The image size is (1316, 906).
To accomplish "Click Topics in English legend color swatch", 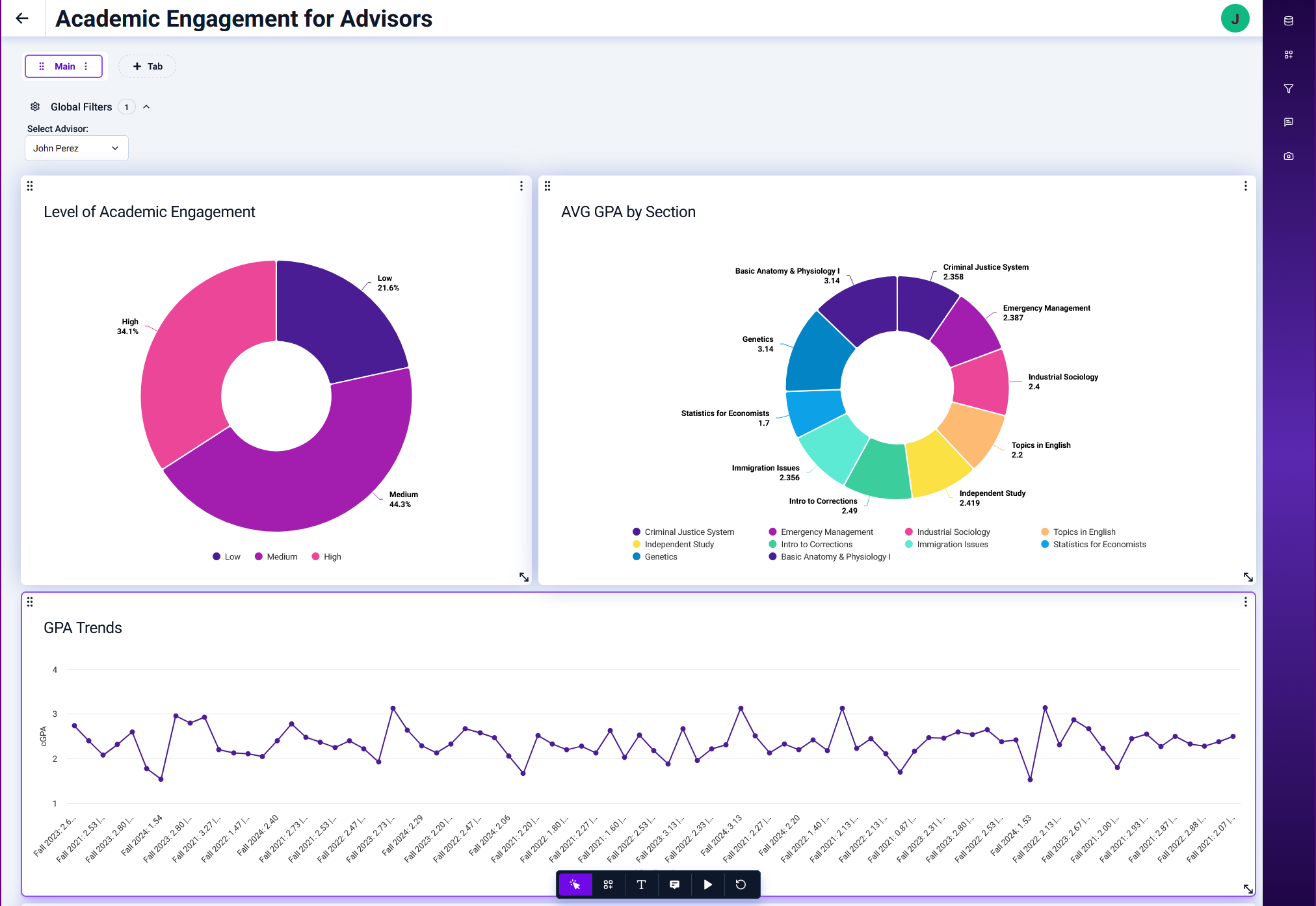I will point(1044,532).
